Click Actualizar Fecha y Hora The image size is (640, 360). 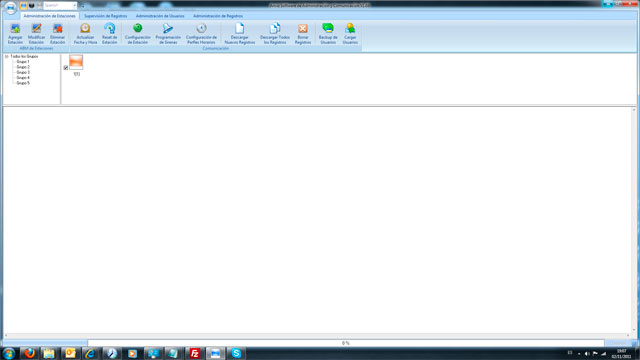(85, 33)
